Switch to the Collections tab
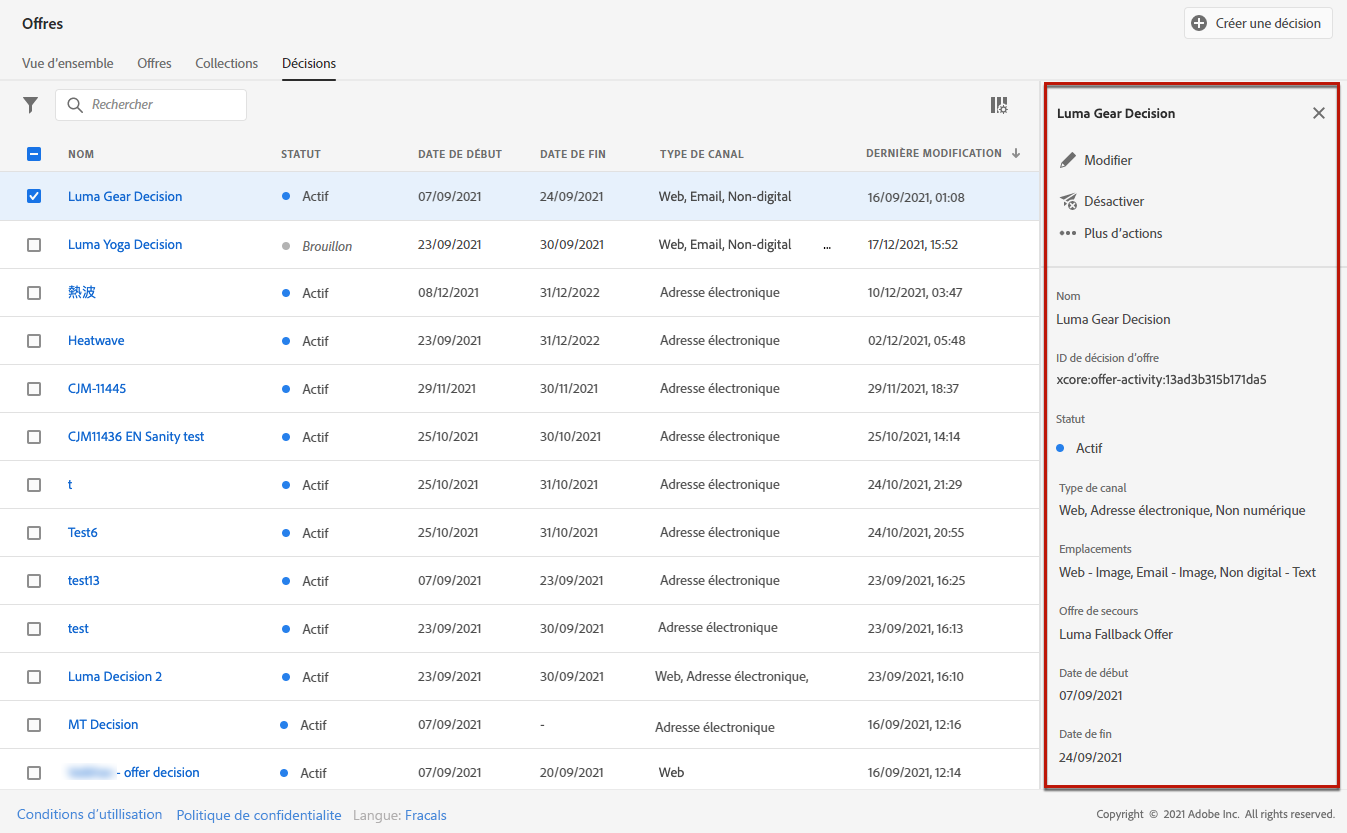The image size is (1347, 833). [x=226, y=63]
